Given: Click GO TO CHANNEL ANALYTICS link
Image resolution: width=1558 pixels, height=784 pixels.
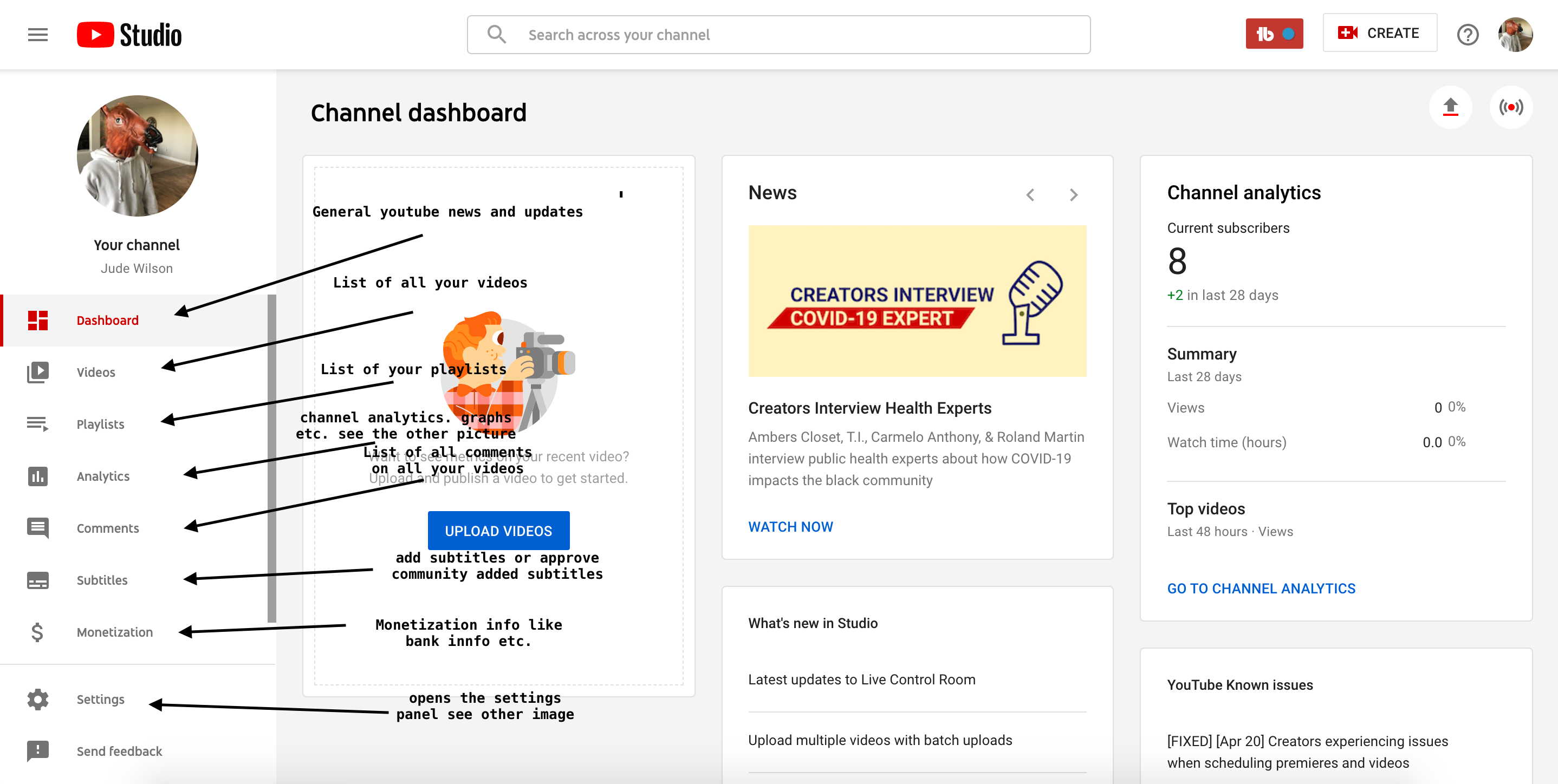Looking at the screenshot, I should [1261, 588].
